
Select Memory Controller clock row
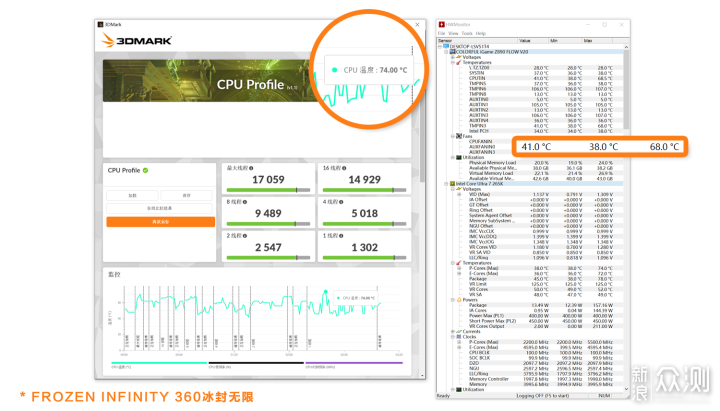[x=543, y=379]
